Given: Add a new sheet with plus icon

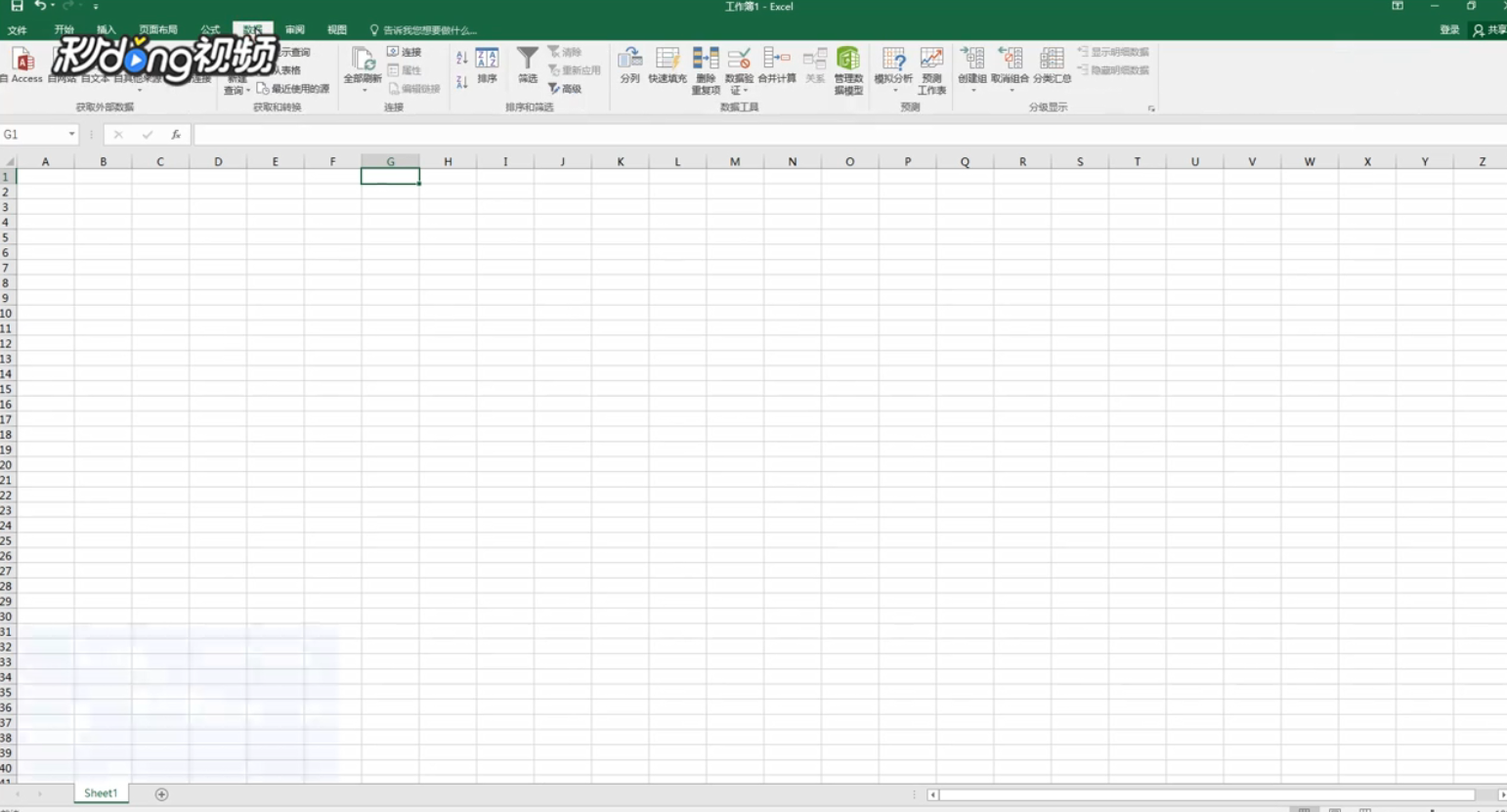Looking at the screenshot, I should point(161,794).
